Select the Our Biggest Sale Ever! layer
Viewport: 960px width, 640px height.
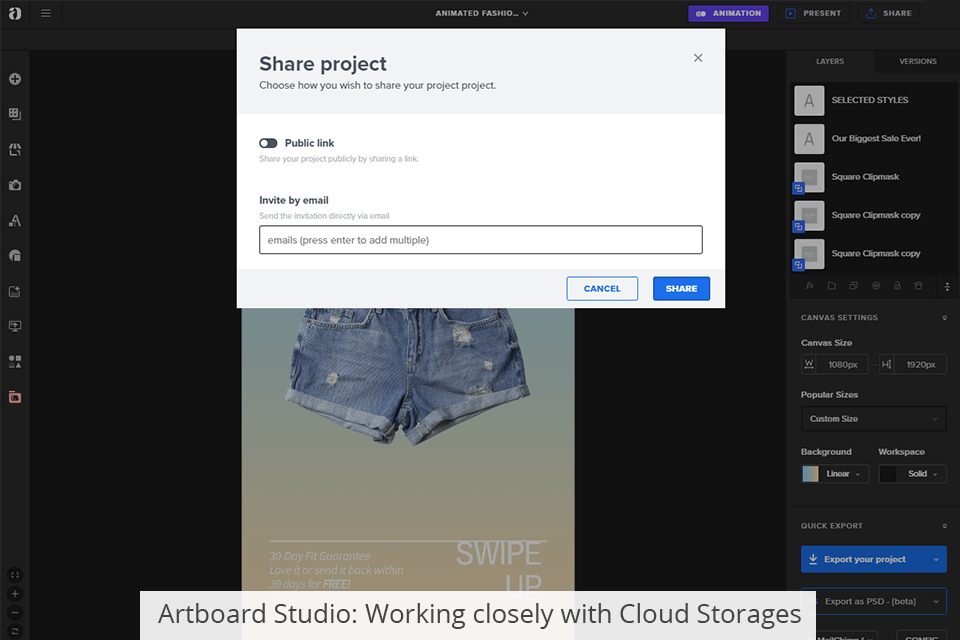[874, 138]
